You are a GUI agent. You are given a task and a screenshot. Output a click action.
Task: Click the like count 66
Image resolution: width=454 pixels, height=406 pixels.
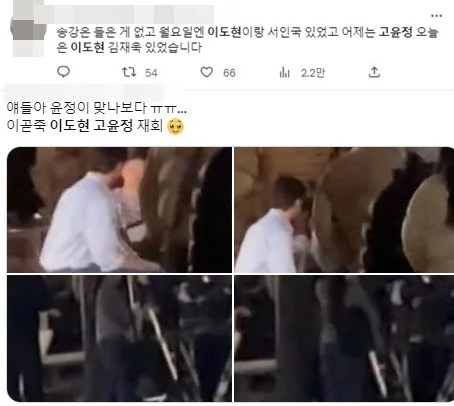click(x=229, y=73)
